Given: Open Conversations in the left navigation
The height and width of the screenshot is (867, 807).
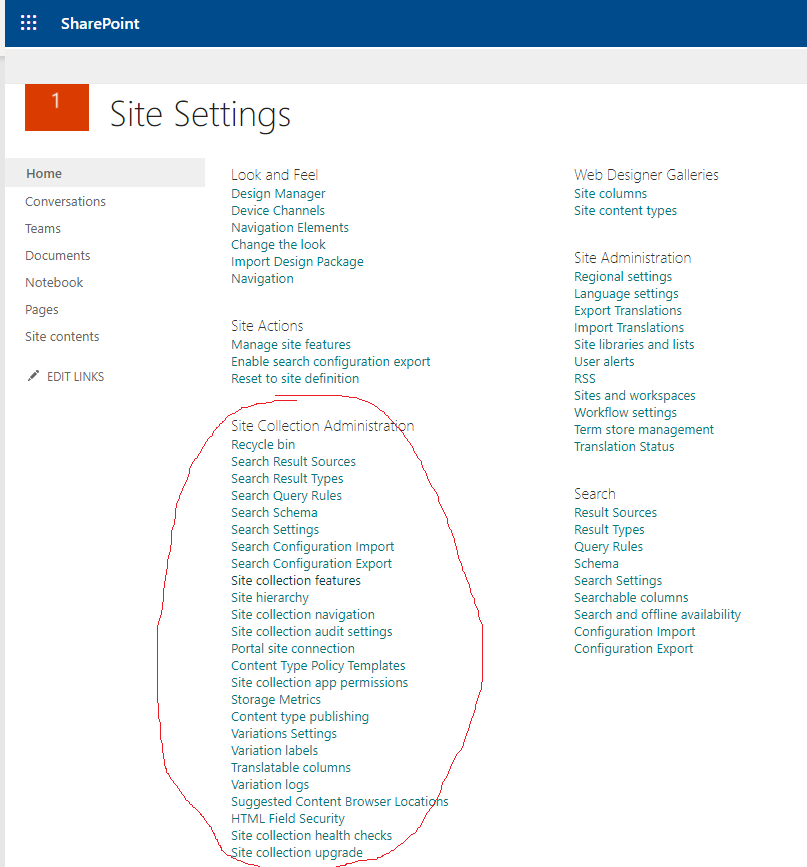Looking at the screenshot, I should point(65,201).
